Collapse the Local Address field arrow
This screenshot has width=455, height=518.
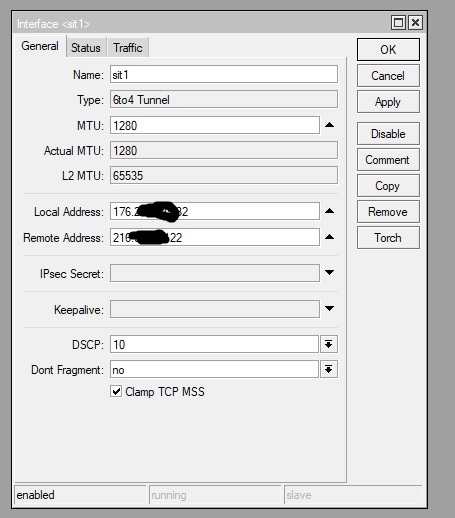click(329, 211)
